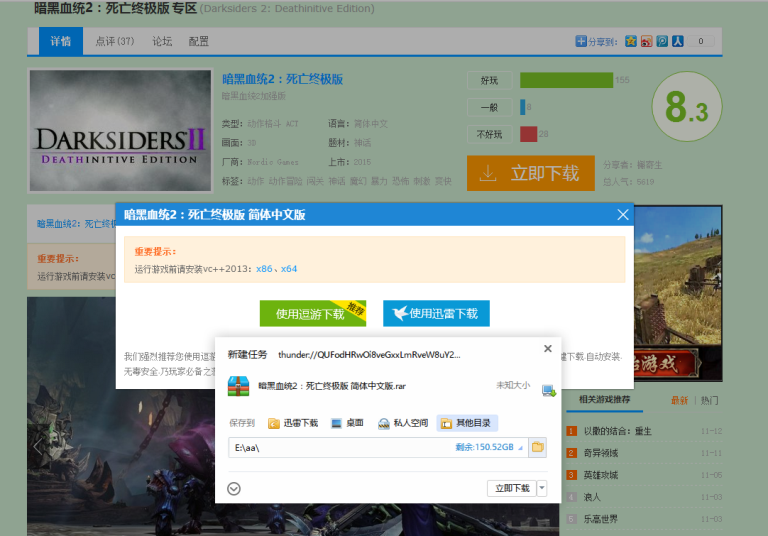The width and height of the screenshot is (768, 536).
Task: Click 立即下载 in the new task dialog
Action: coord(512,488)
